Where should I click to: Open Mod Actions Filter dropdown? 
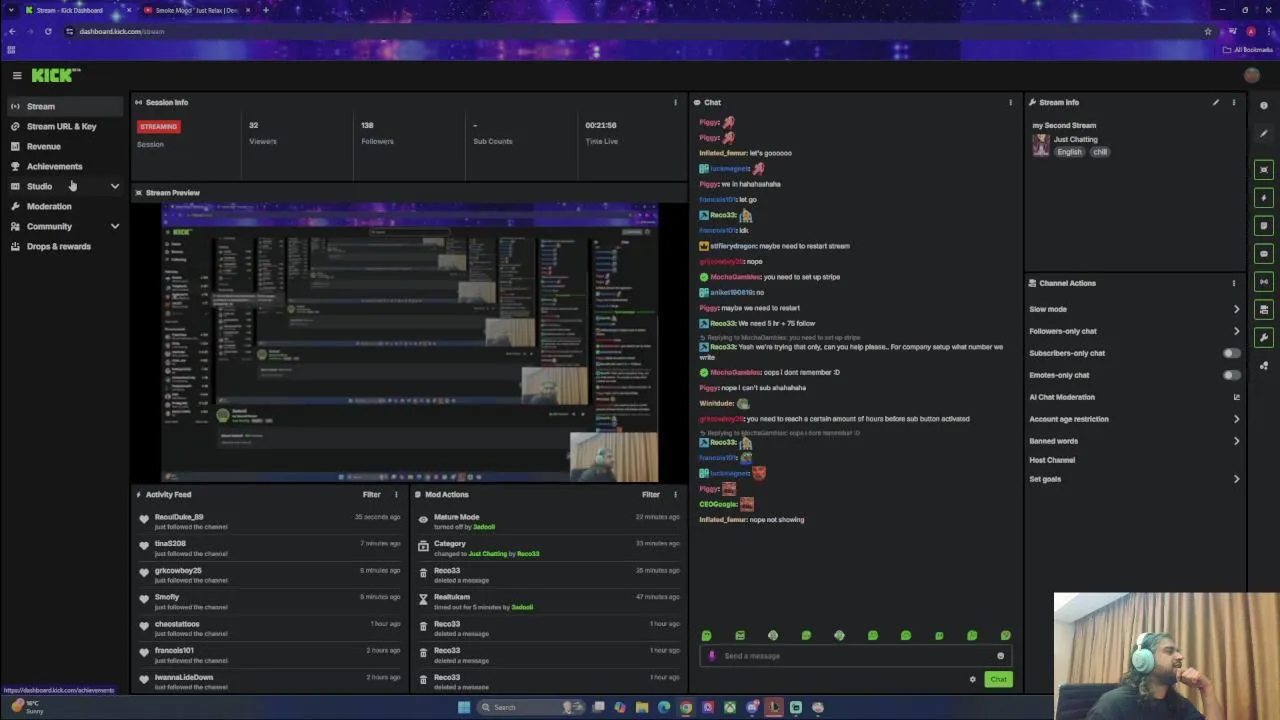tap(651, 494)
